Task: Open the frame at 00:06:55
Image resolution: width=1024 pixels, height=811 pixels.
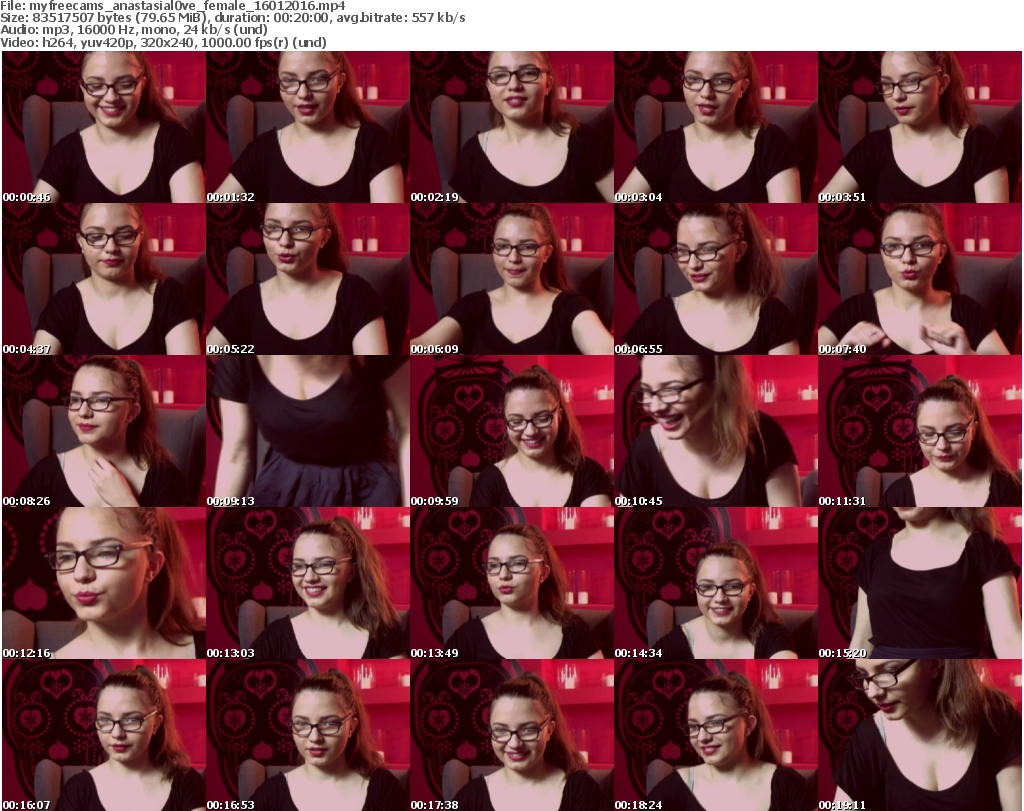Action: (715, 279)
